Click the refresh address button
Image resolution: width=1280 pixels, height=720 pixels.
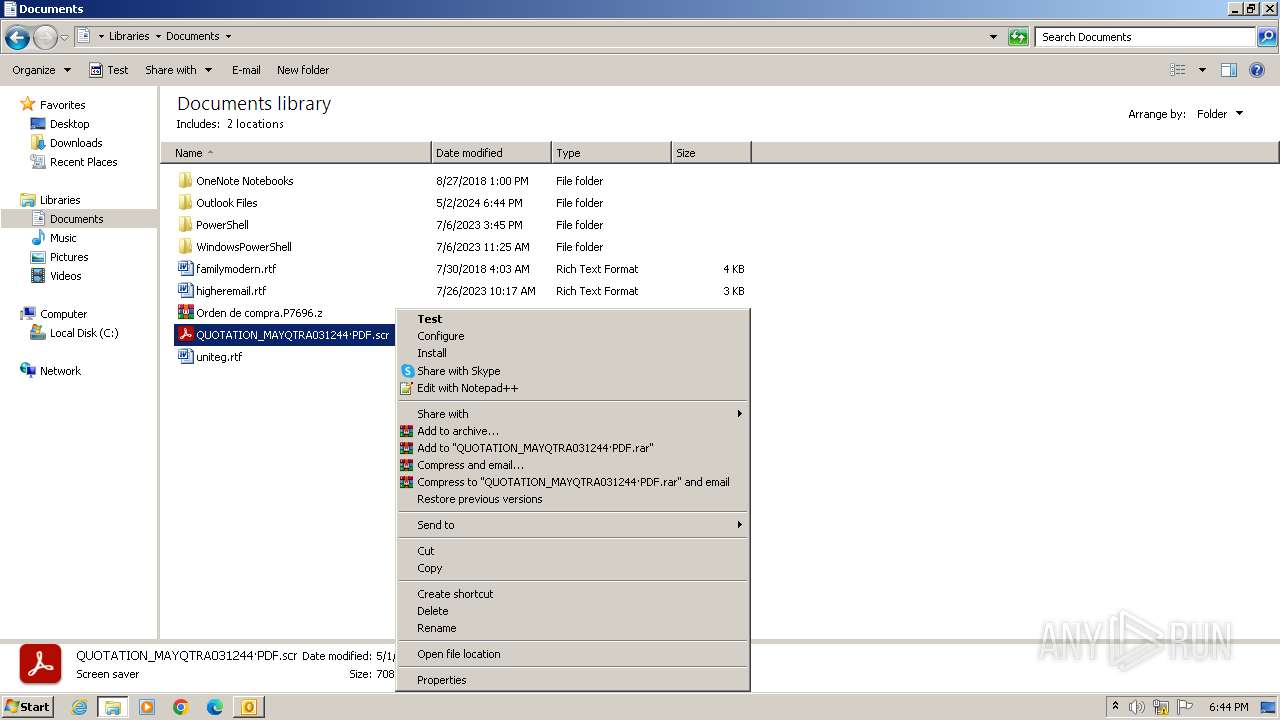tap(1018, 37)
